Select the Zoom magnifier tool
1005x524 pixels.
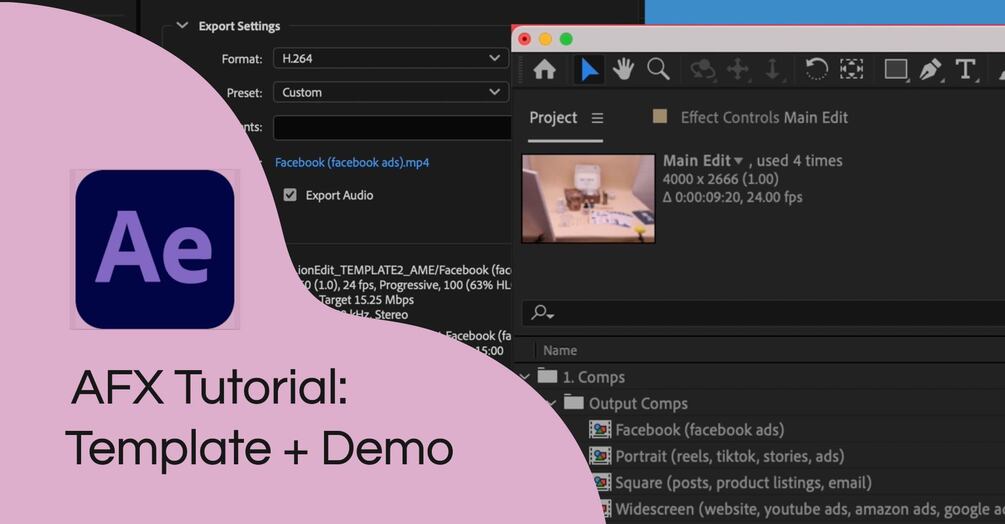coord(658,69)
